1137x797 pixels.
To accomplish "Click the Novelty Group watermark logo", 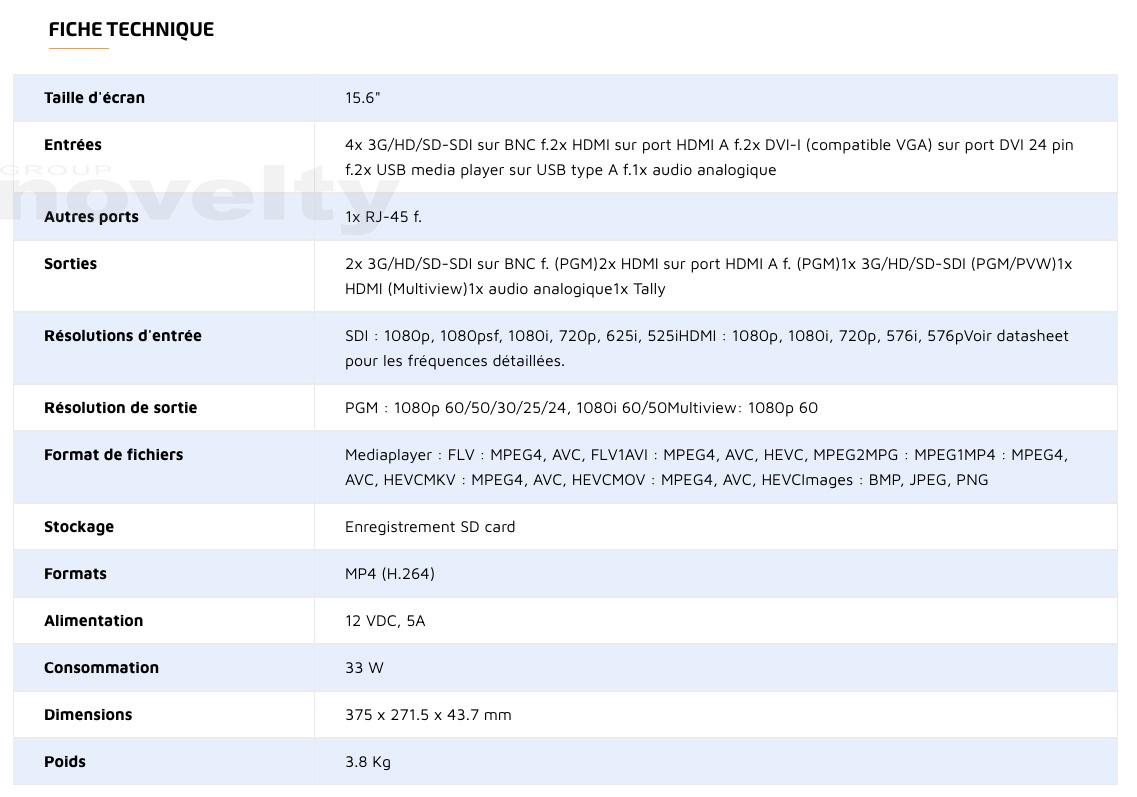I will coord(190,193).
